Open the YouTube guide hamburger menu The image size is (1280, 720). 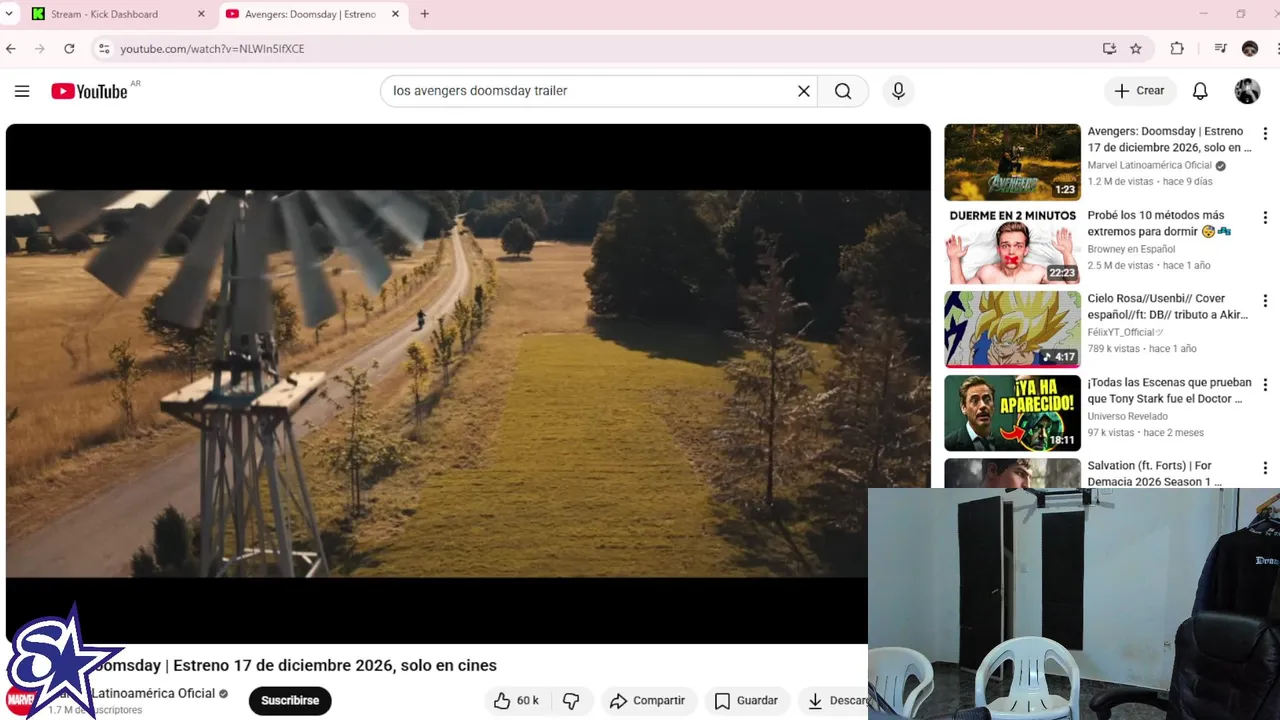22,91
